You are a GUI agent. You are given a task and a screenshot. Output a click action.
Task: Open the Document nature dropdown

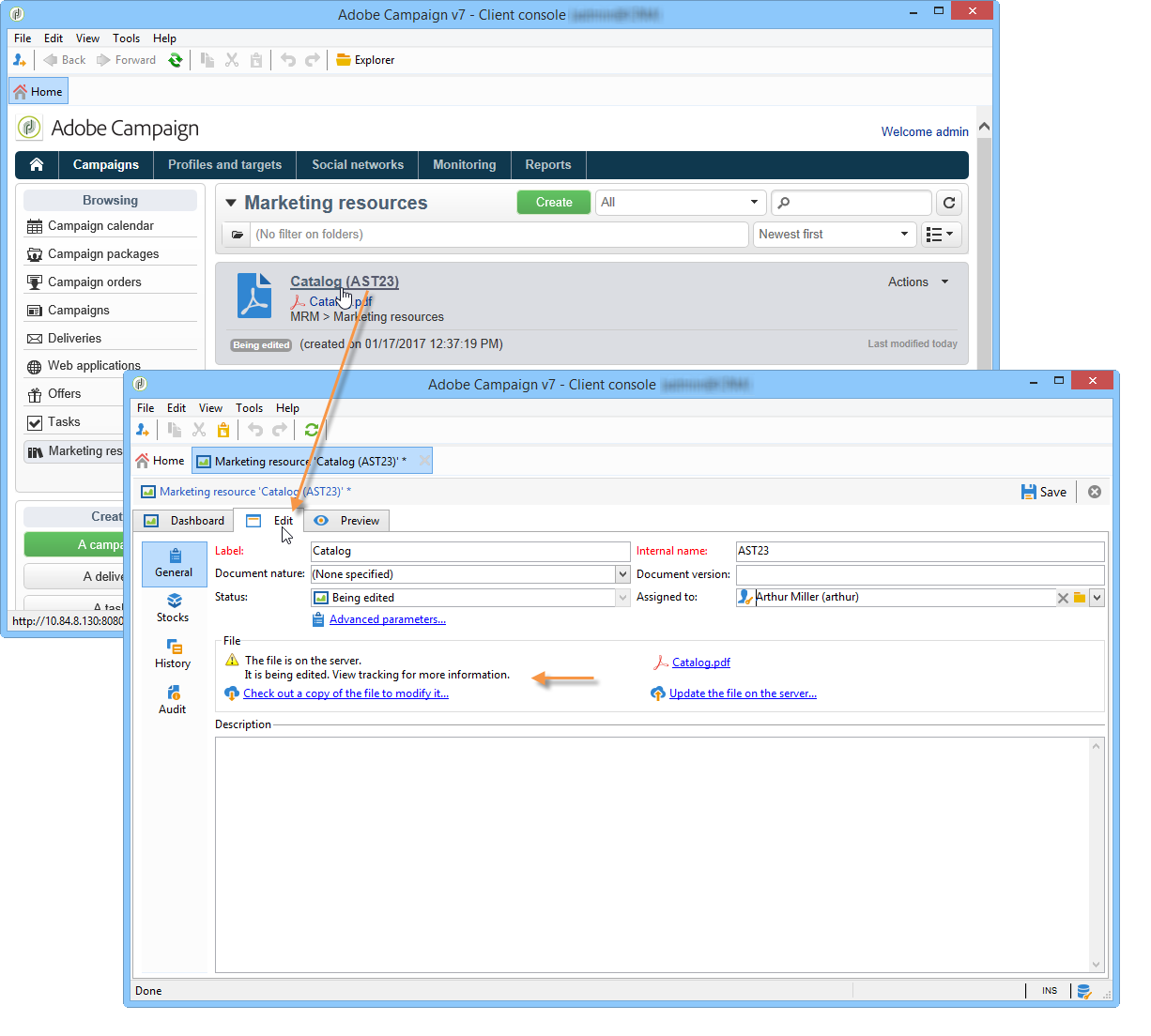[622, 574]
